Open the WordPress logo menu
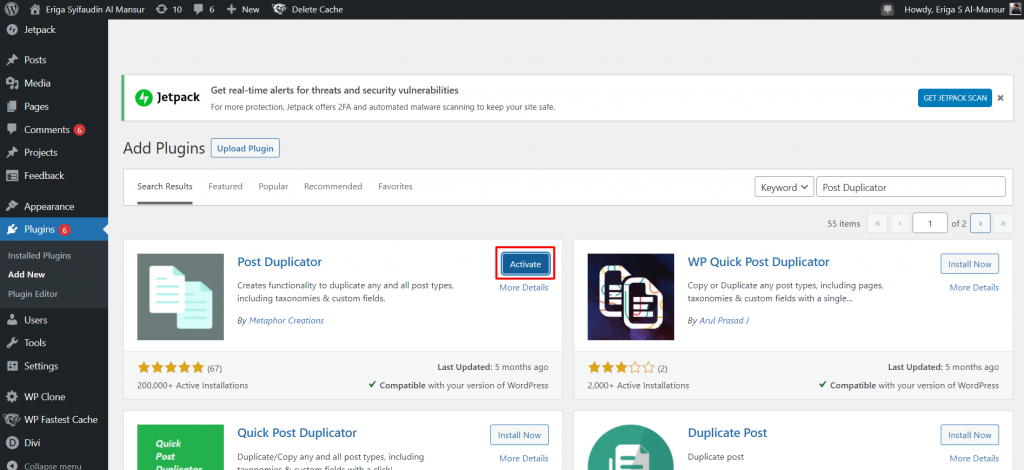The width and height of the screenshot is (1024, 470). (11, 9)
